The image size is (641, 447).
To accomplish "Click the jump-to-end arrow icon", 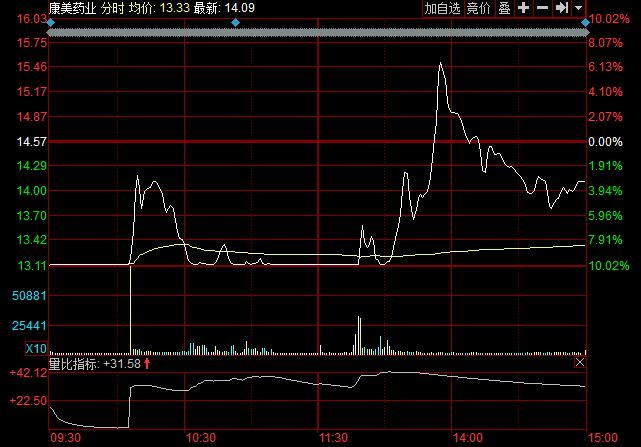I will [x=561, y=8].
